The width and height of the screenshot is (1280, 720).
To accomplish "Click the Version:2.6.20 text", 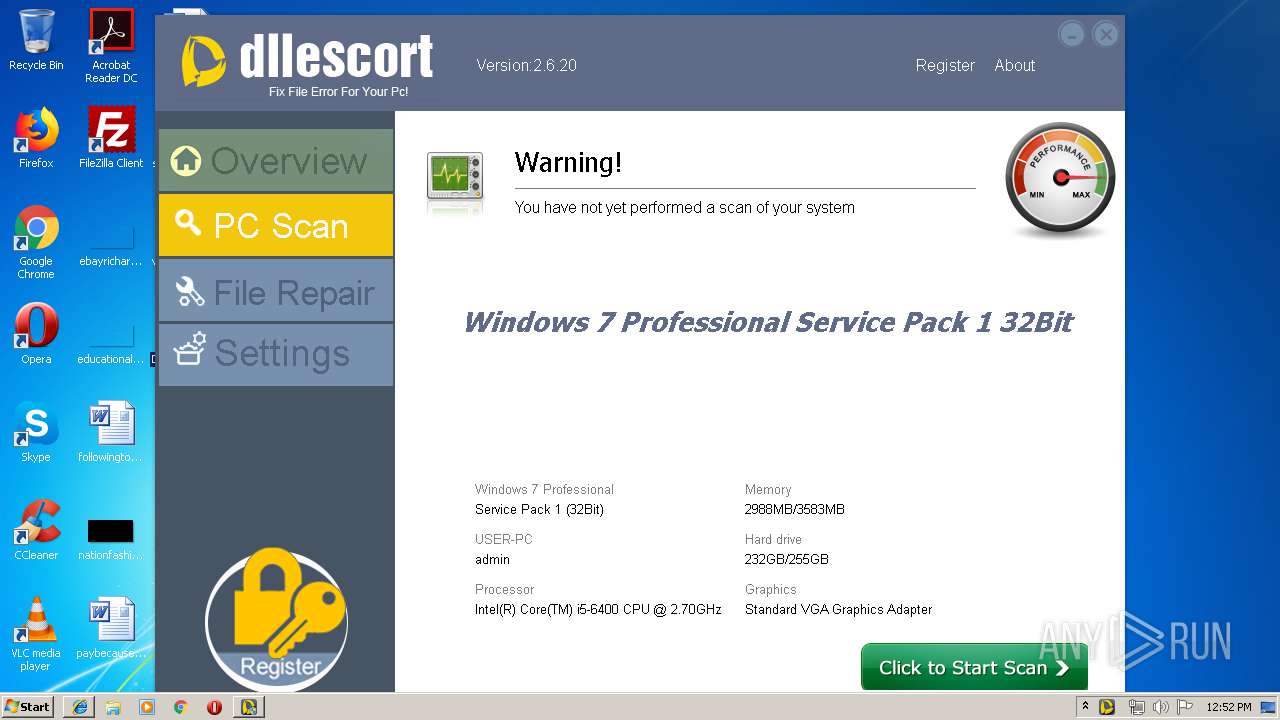I will click(x=526, y=65).
